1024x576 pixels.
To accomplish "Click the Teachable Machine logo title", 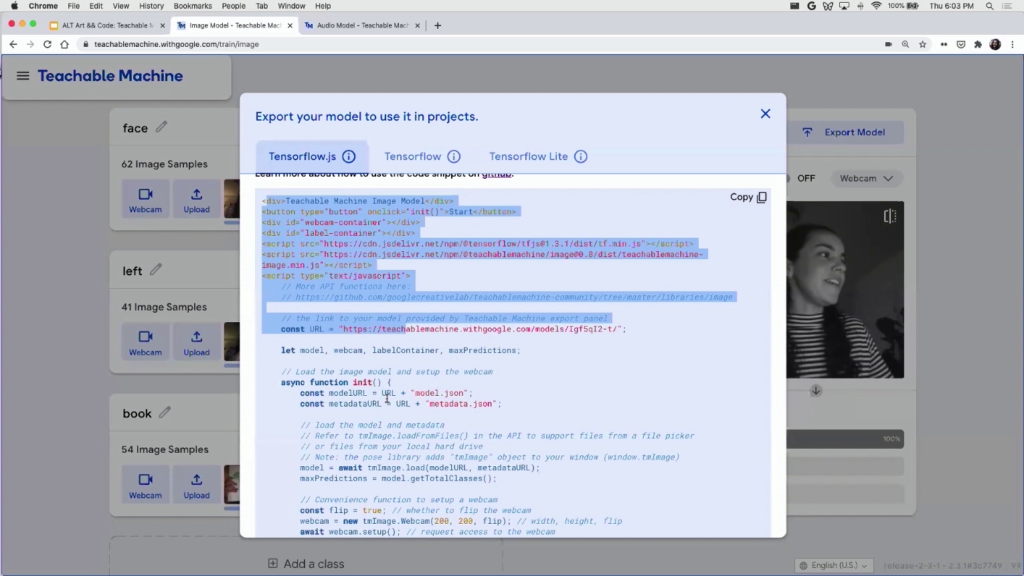I will tap(110, 76).
